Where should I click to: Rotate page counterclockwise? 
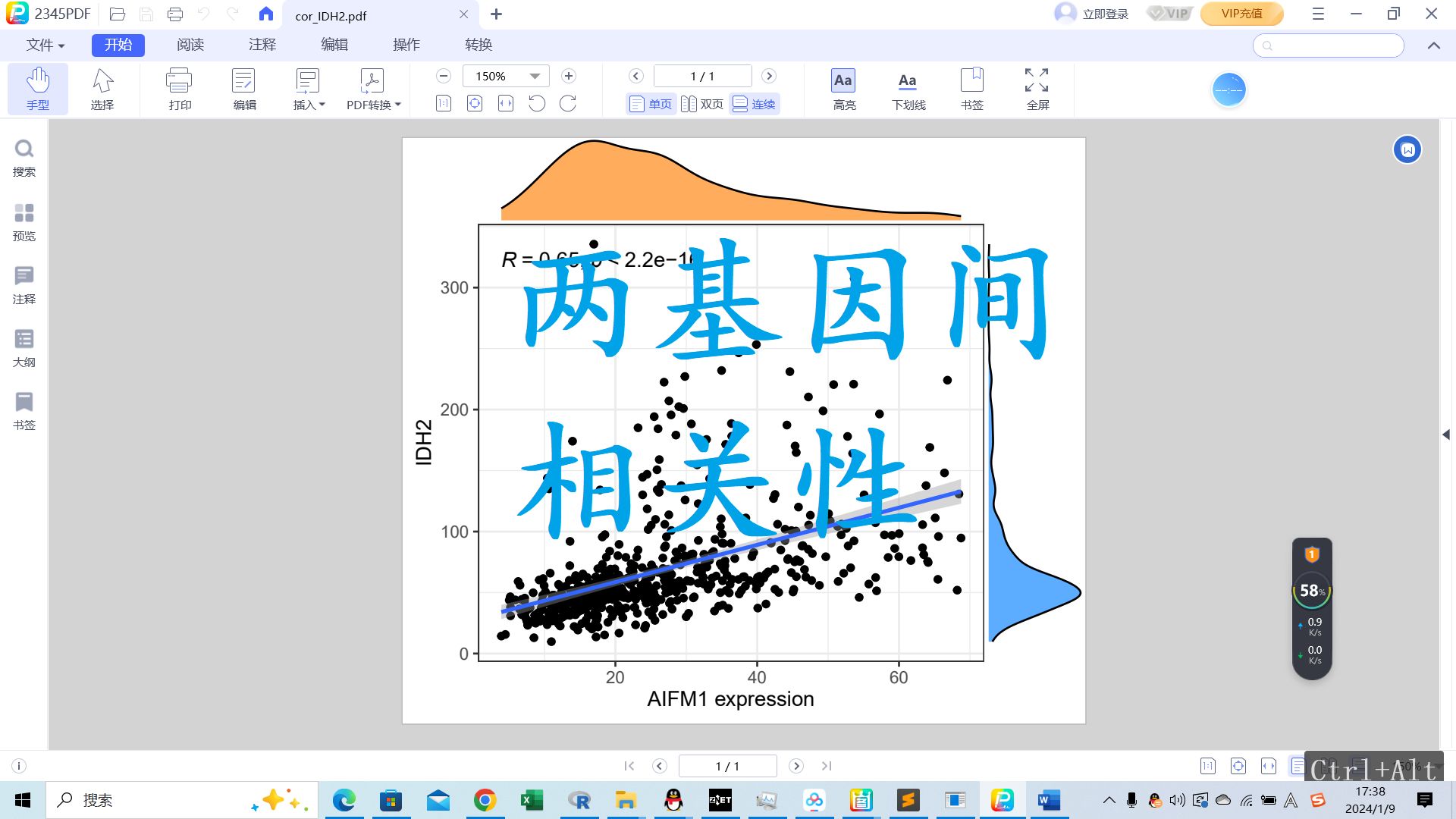[537, 103]
